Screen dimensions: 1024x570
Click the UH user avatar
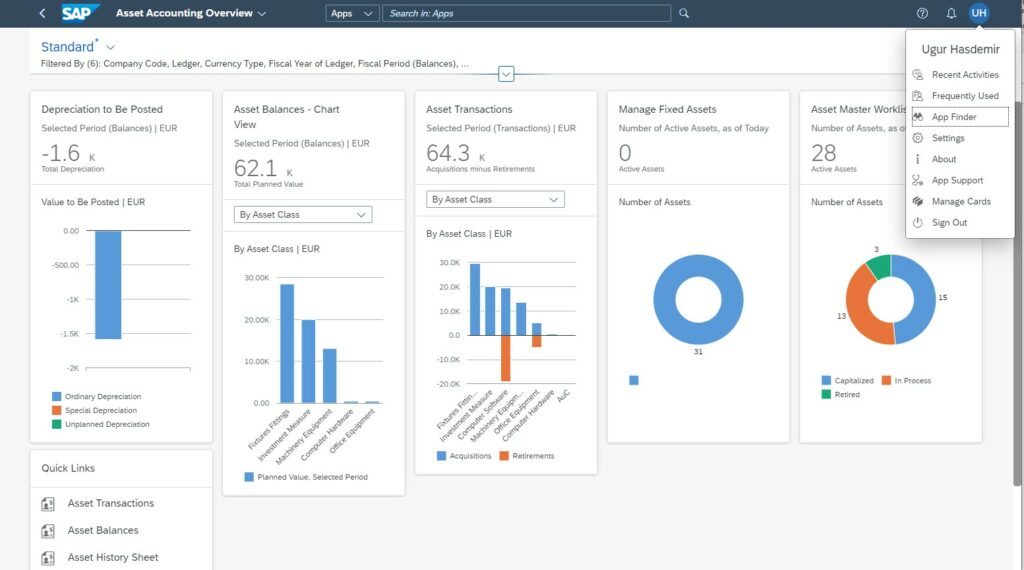tap(978, 13)
